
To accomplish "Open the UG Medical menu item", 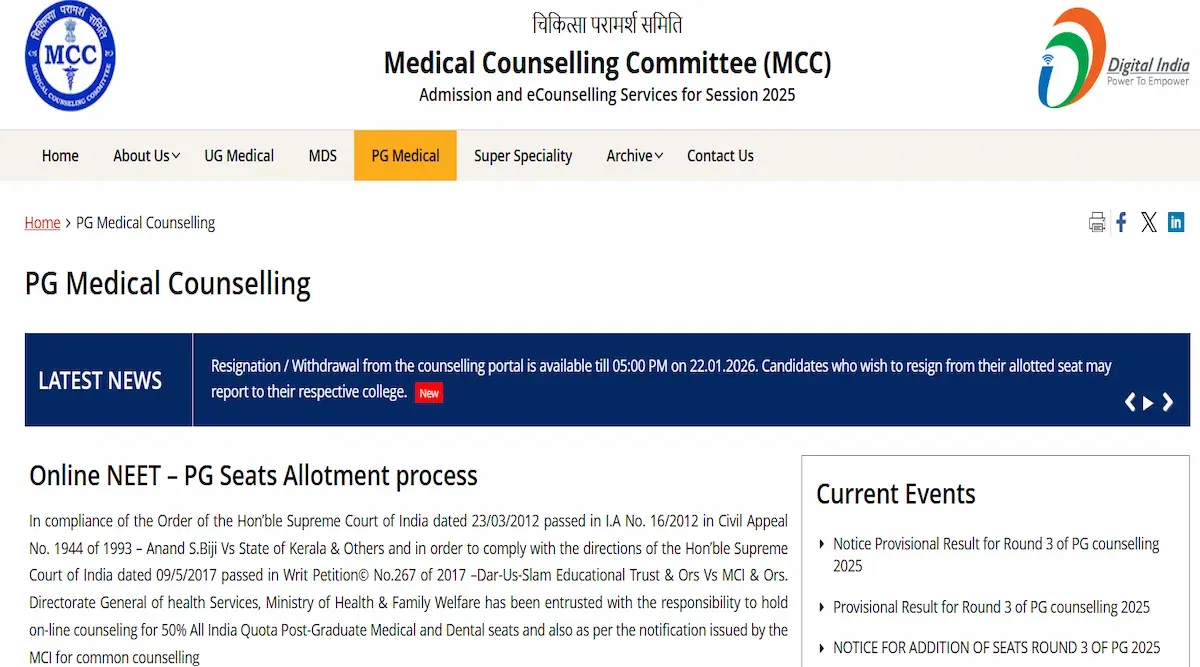I will pyautogui.click(x=239, y=156).
